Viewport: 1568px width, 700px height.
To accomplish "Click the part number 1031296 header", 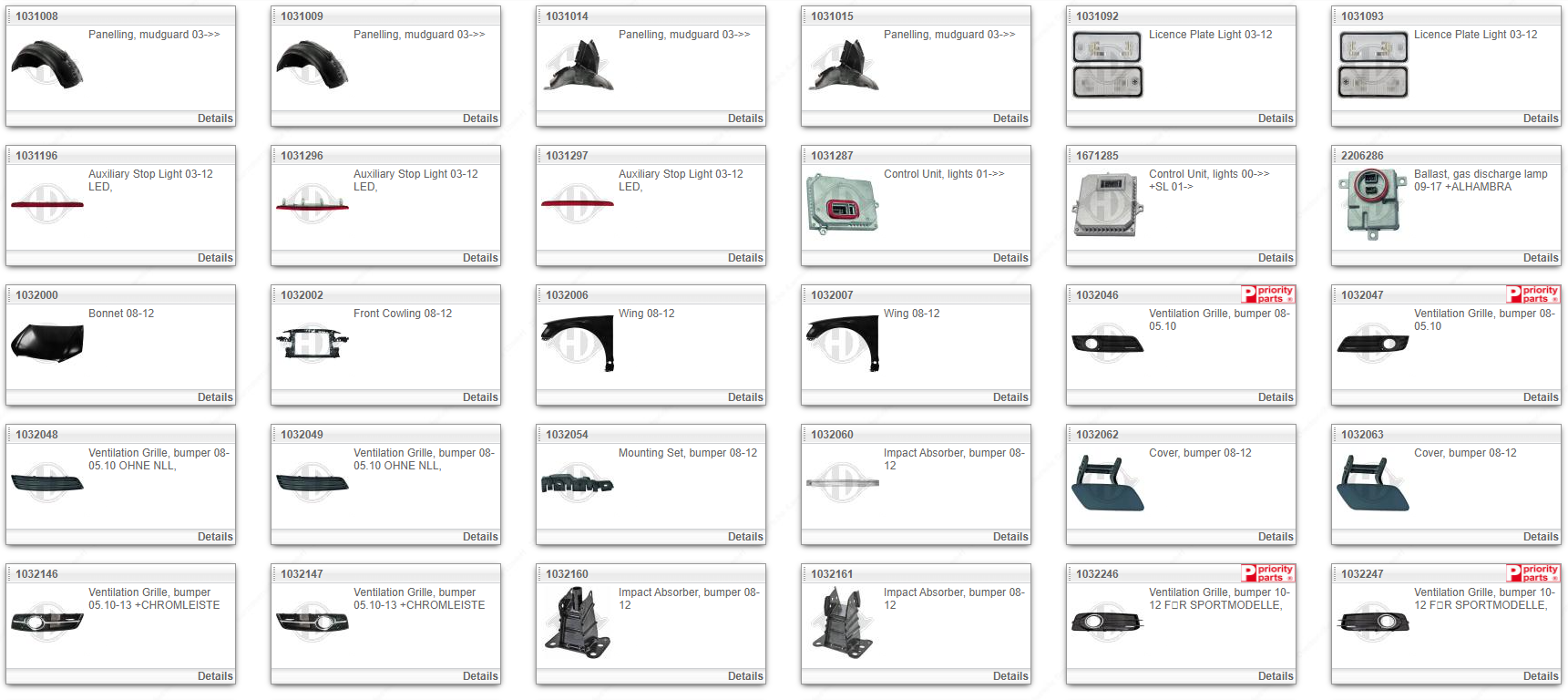I will [302, 156].
